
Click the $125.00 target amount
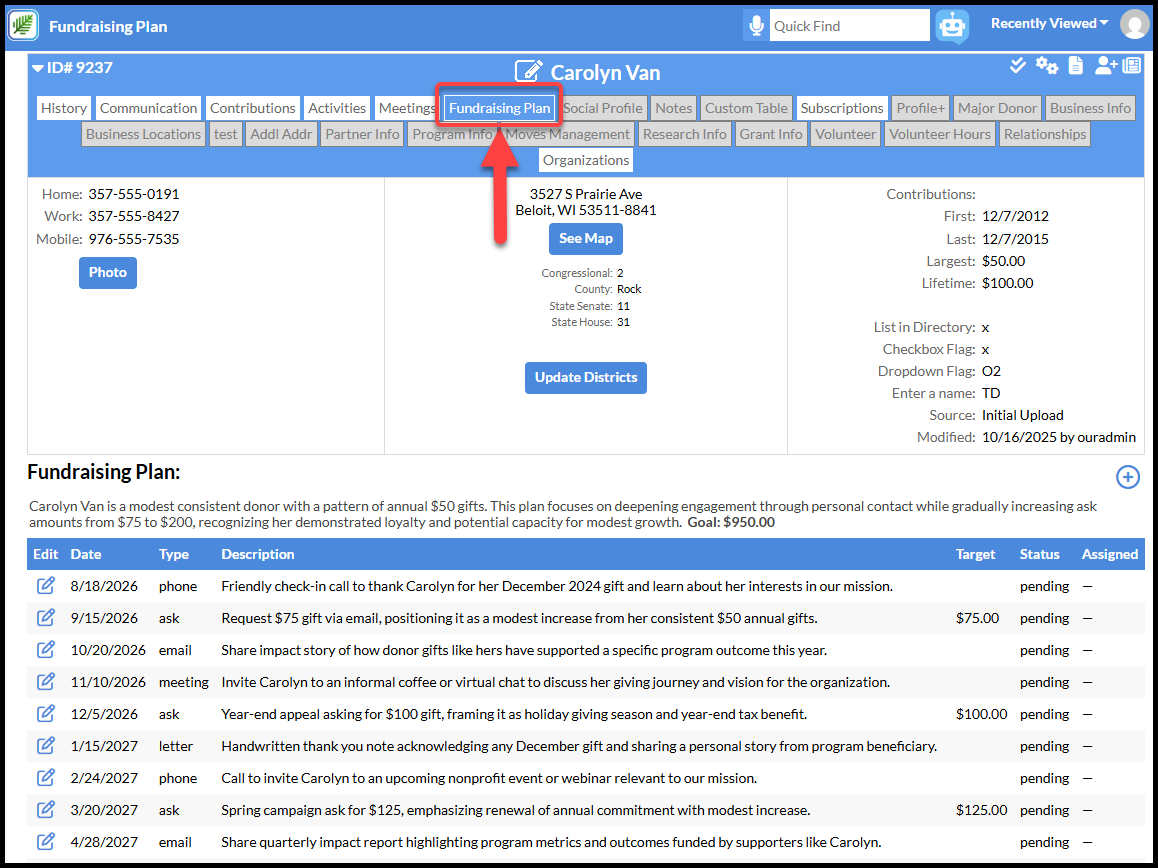pos(981,810)
